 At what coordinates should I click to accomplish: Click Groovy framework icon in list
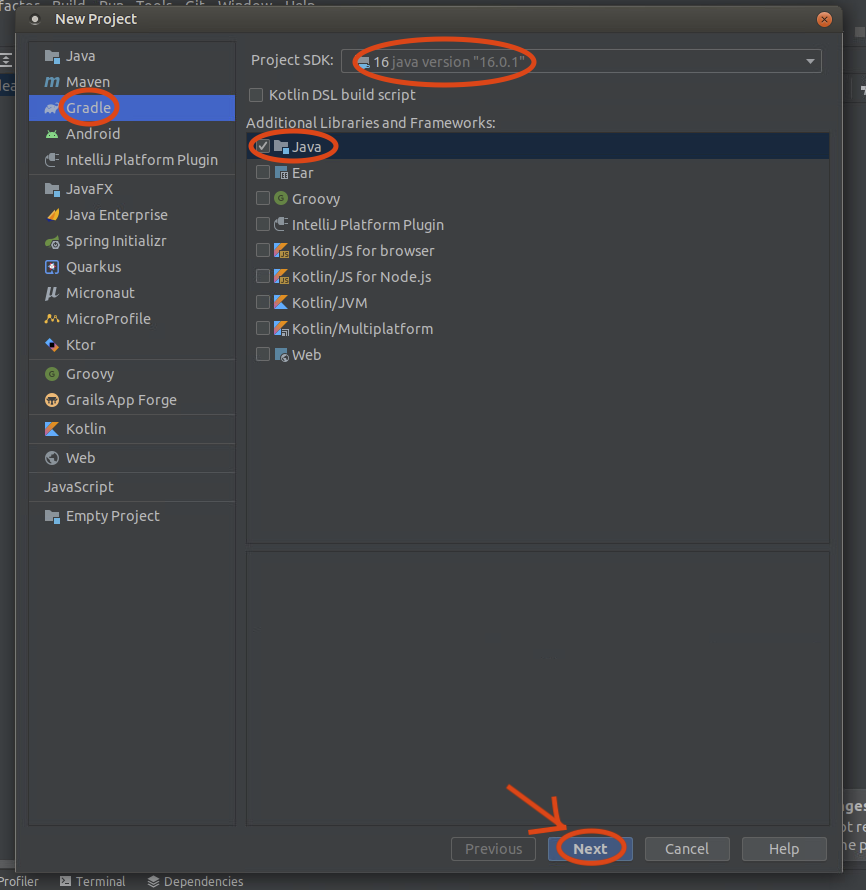point(281,199)
